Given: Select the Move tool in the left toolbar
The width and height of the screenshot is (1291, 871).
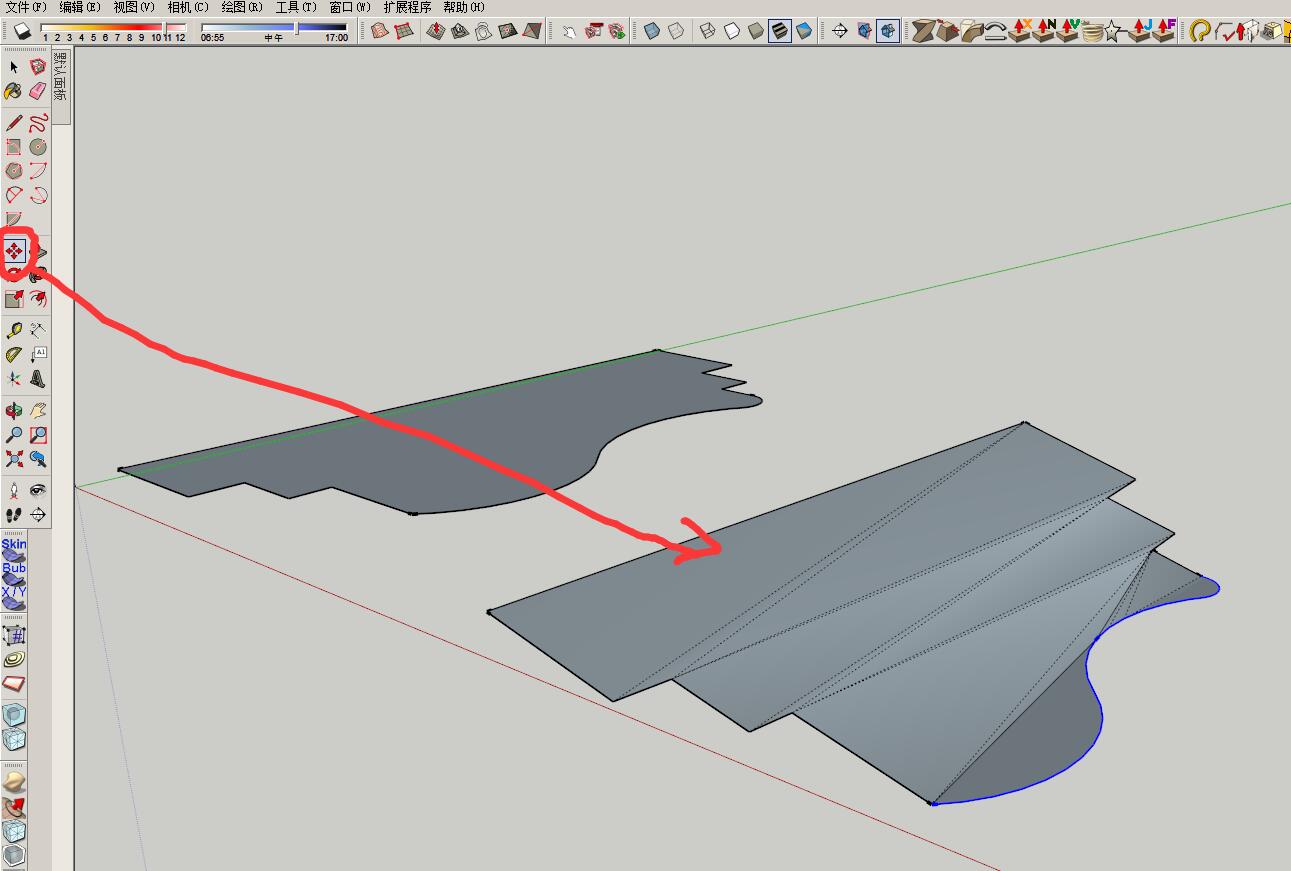Looking at the screenshot, I should tap(14, 251).
